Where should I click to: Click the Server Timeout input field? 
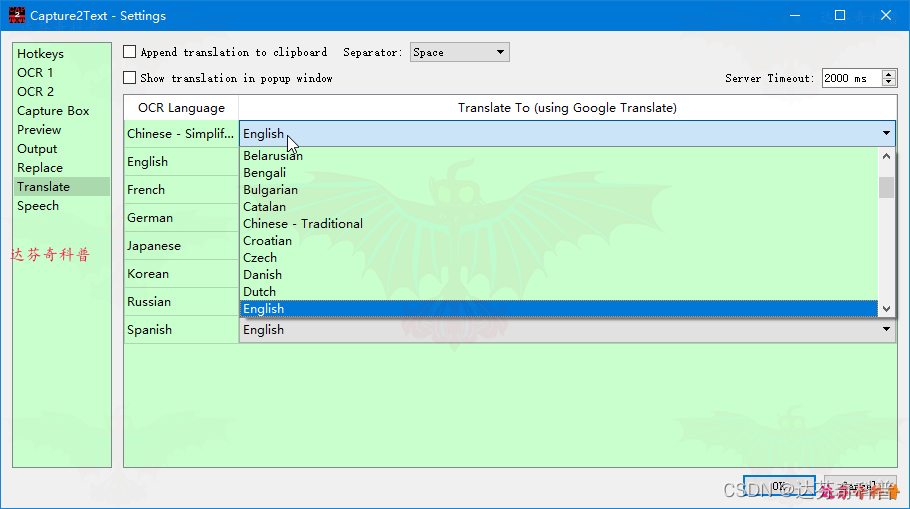point(851,78)
